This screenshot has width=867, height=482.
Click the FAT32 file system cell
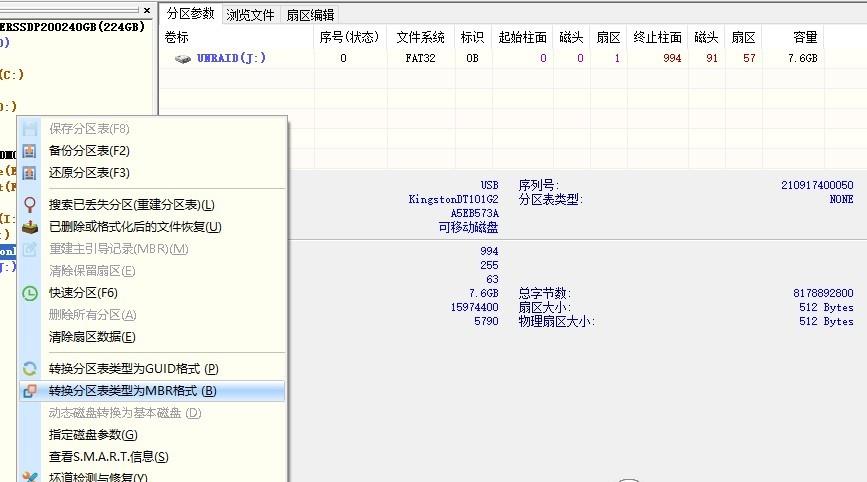420,59
